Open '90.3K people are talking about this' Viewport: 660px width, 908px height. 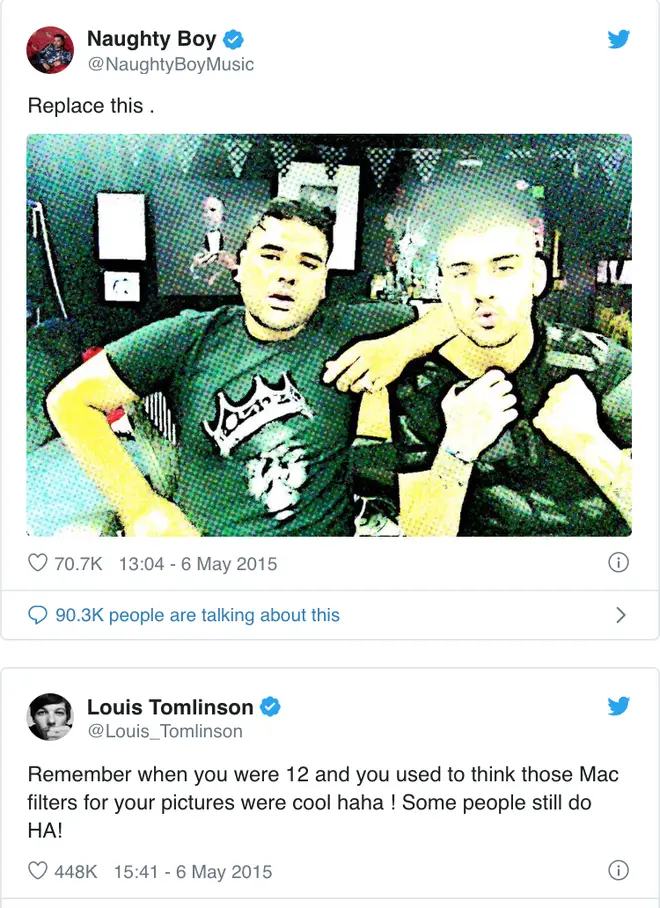[197, 614]
